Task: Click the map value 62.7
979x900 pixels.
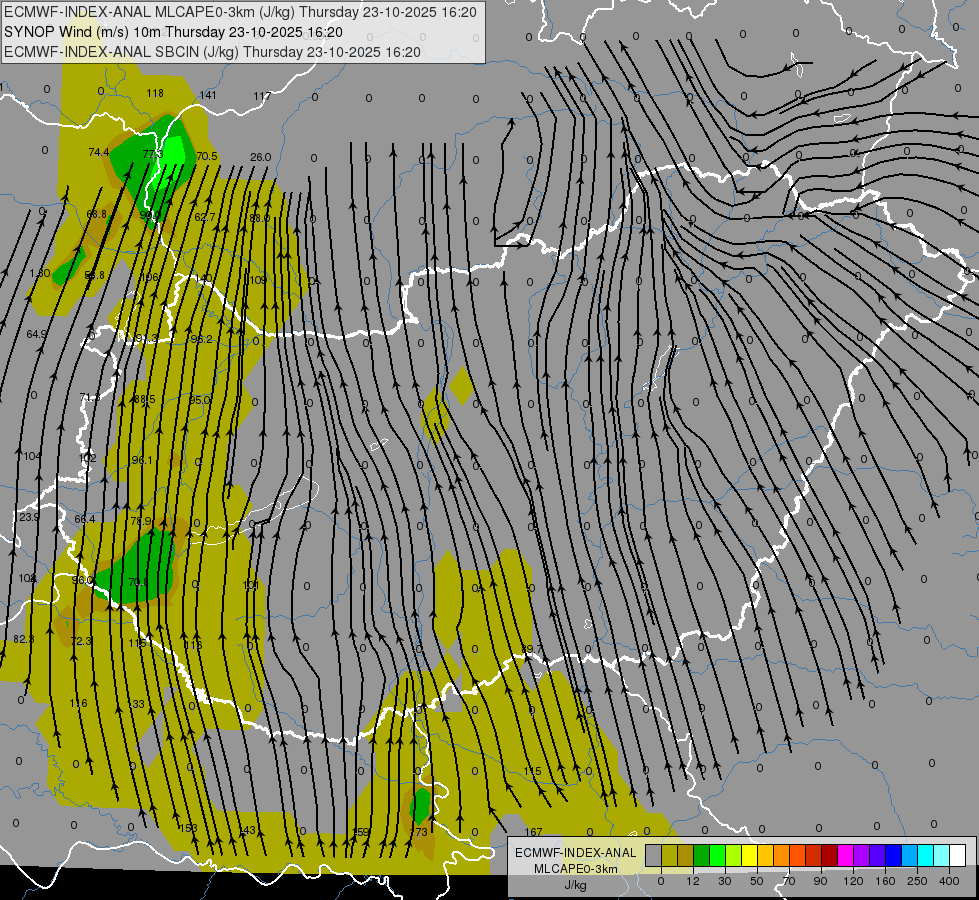Action: [x=204, y=217]
